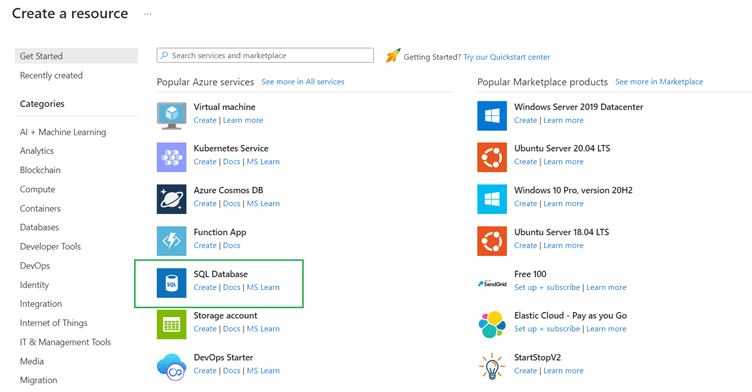Select the Get Started menu item

(x=76, y=56)
